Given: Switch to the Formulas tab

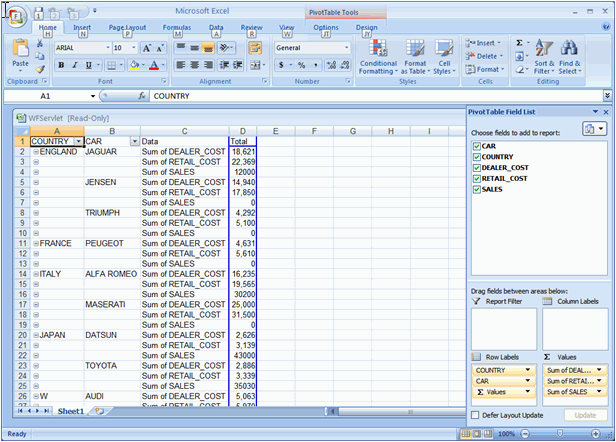Looking at the screenshot, I should click(x=177, y=28).
